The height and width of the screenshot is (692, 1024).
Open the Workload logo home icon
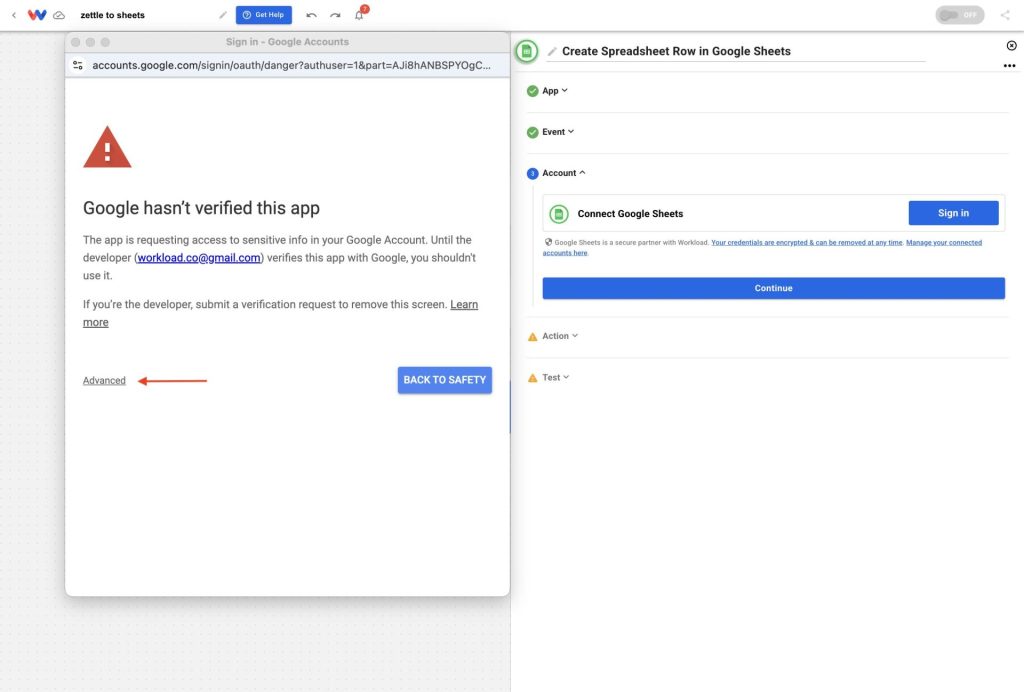(37, 15)
